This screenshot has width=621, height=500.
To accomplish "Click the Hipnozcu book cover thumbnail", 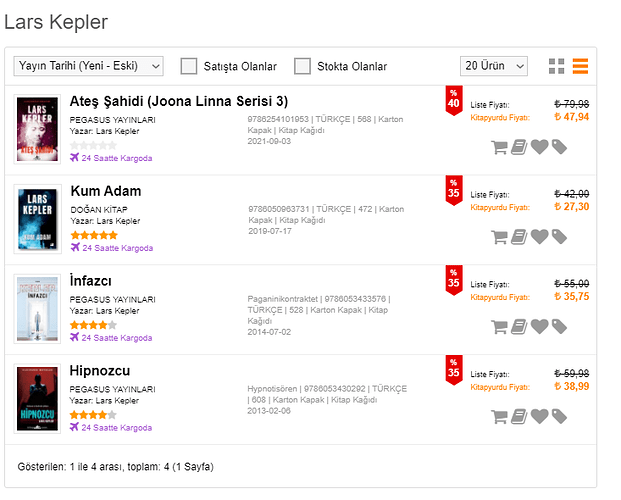I will pos(36,398).
